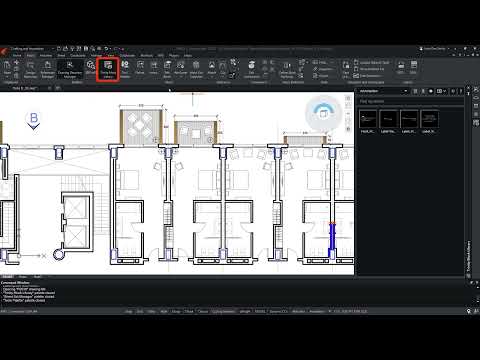Click the first icon in library panel toolbar
The image size is (480, 360).
(415, 91)
